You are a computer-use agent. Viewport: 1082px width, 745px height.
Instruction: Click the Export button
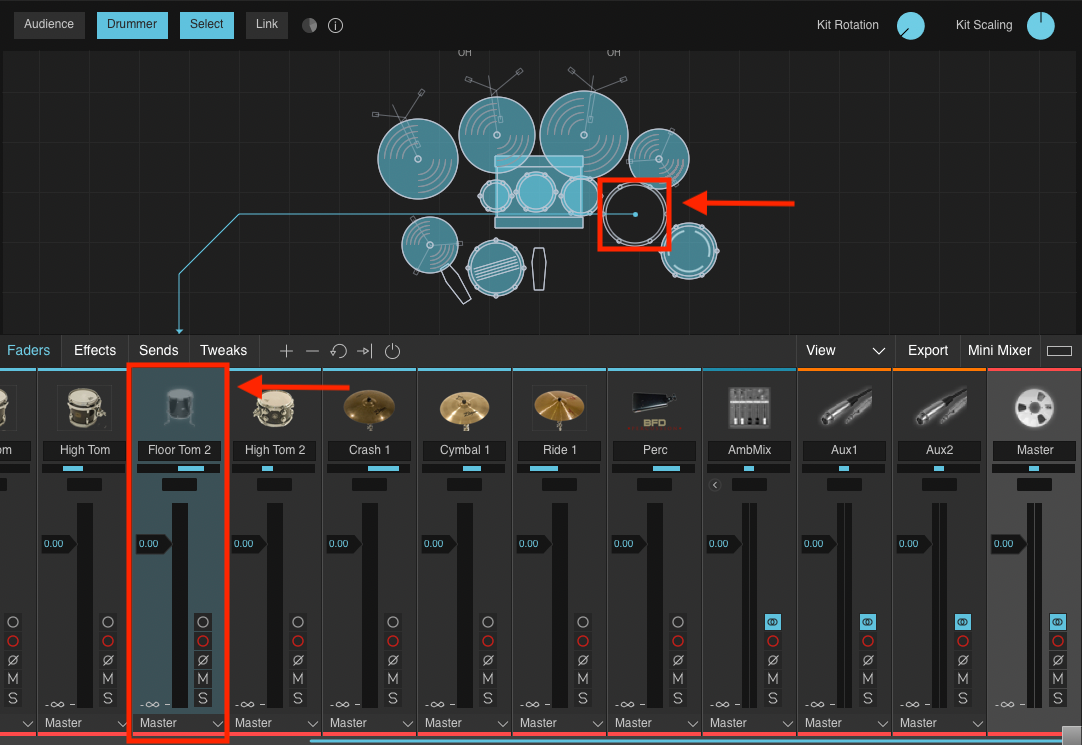tap(927, 351)
